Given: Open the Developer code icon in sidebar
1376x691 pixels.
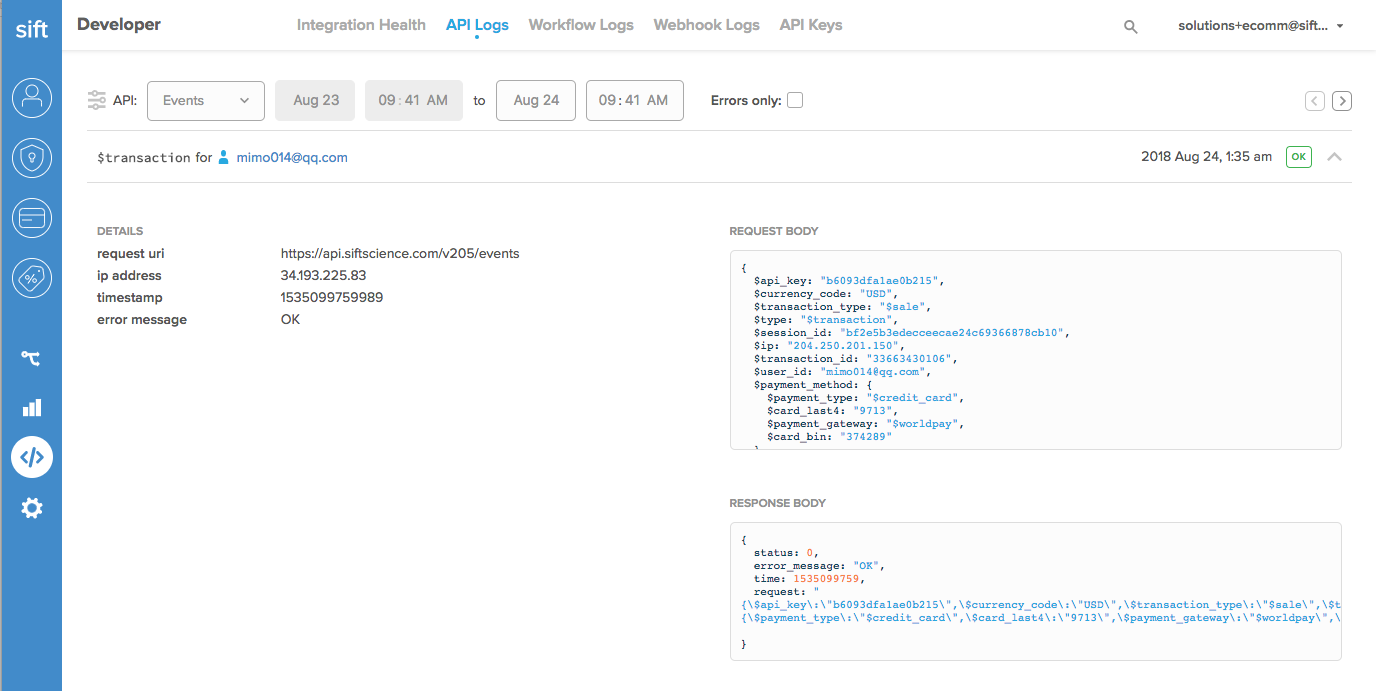Looking at the screenshot, I should (31, 457).
